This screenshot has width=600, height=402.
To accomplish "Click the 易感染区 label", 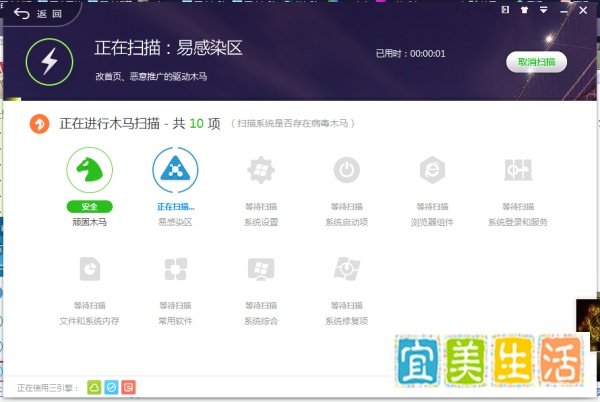I will coord(175,222).
